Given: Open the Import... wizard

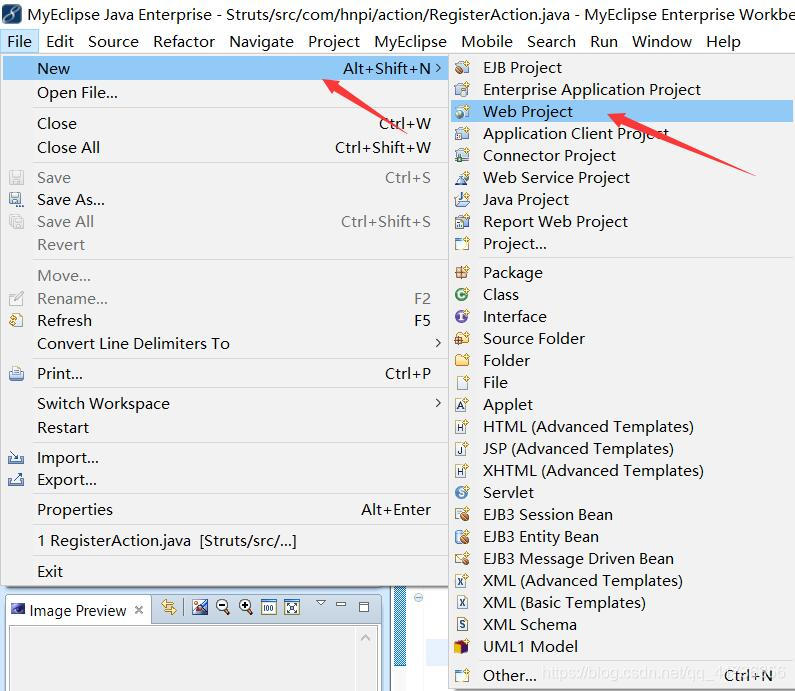Looking at the screenshot, I should pyautogui.click(x=226, y=458).
